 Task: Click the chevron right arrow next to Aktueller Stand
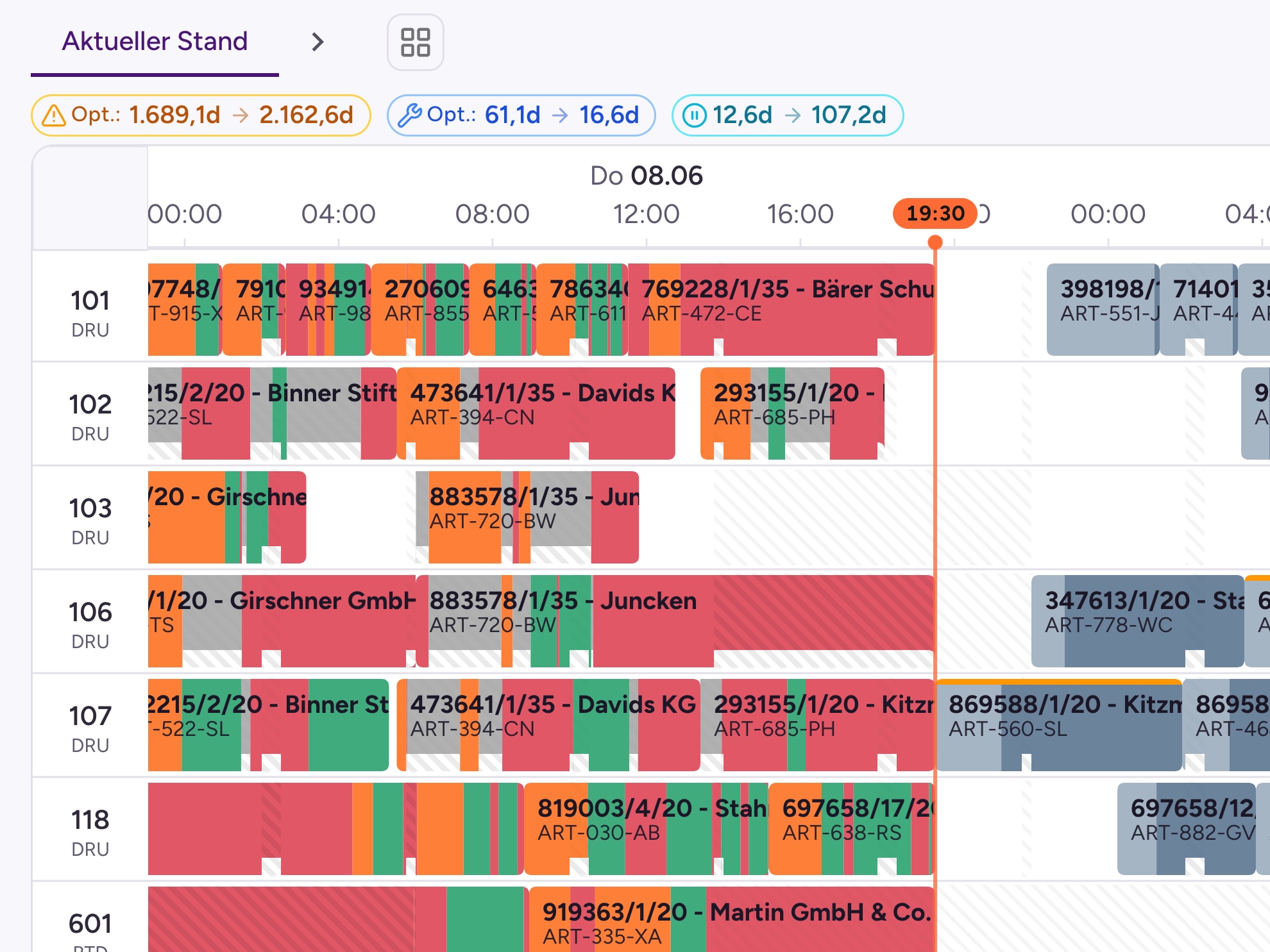pos(317,42)
